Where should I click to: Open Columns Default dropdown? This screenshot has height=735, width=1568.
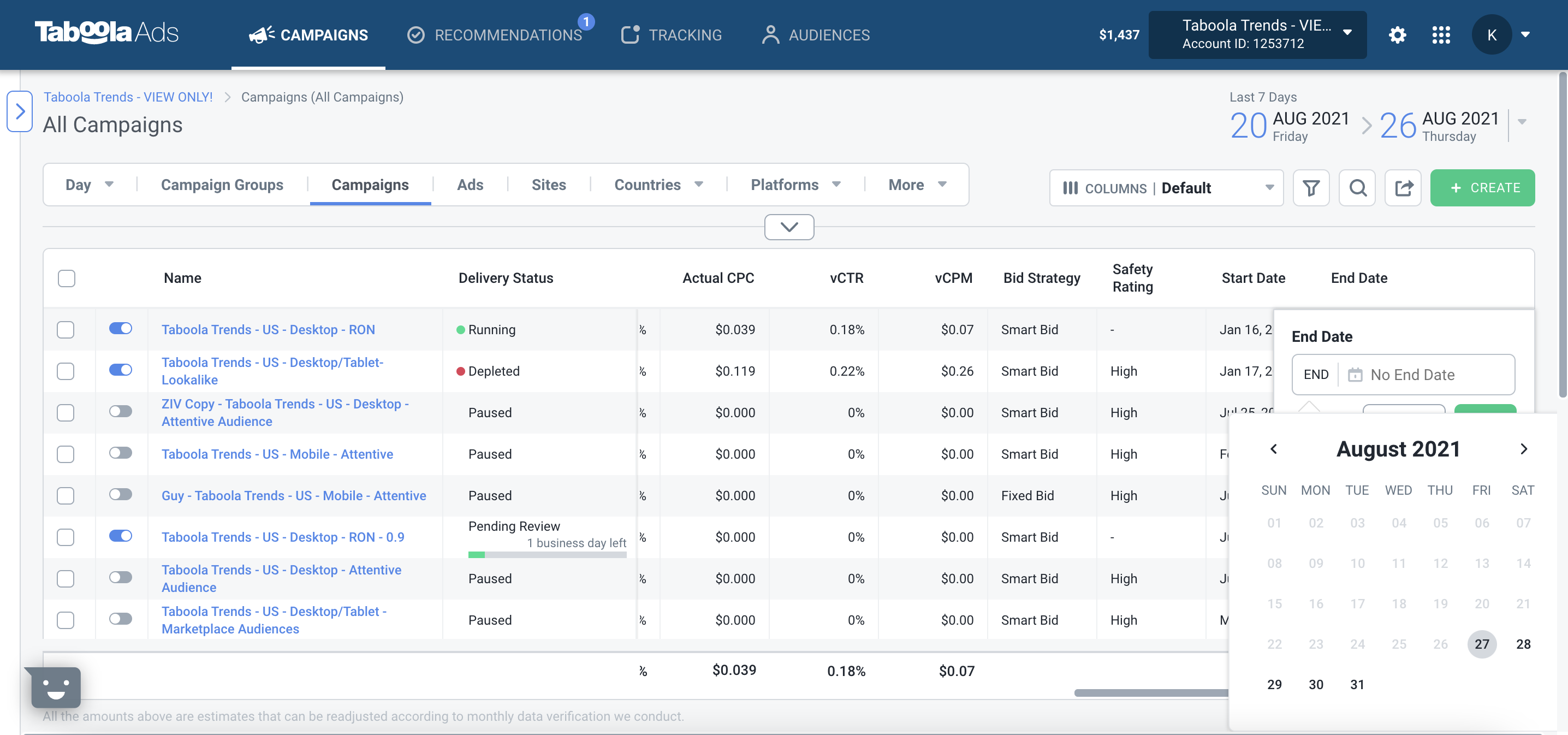coord(1166,187)
